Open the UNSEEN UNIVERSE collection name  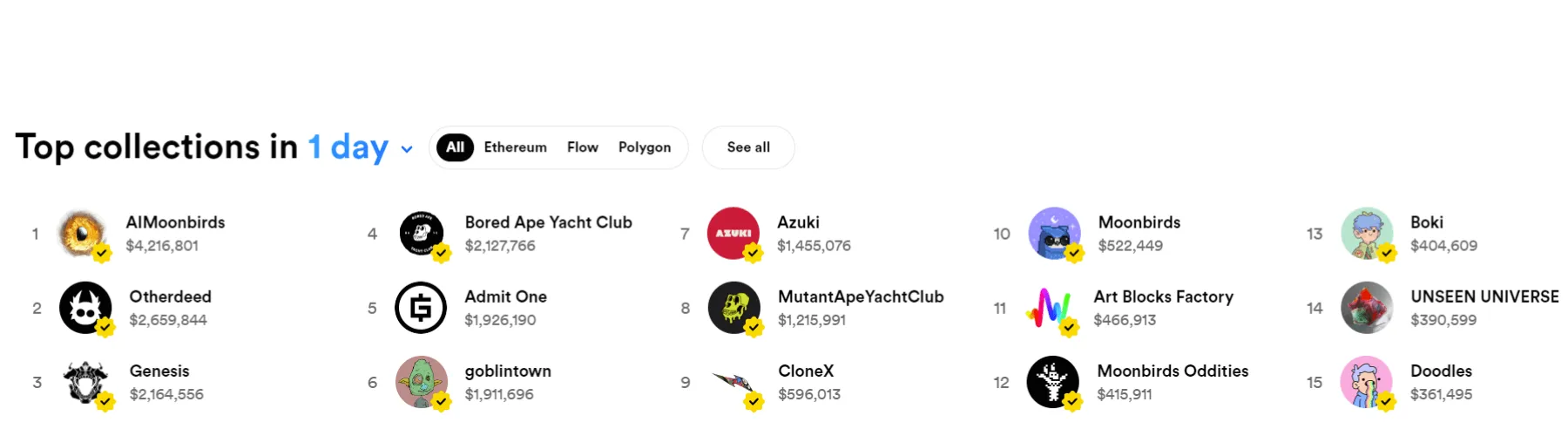pyautogui.click(x=1484, y=296)
